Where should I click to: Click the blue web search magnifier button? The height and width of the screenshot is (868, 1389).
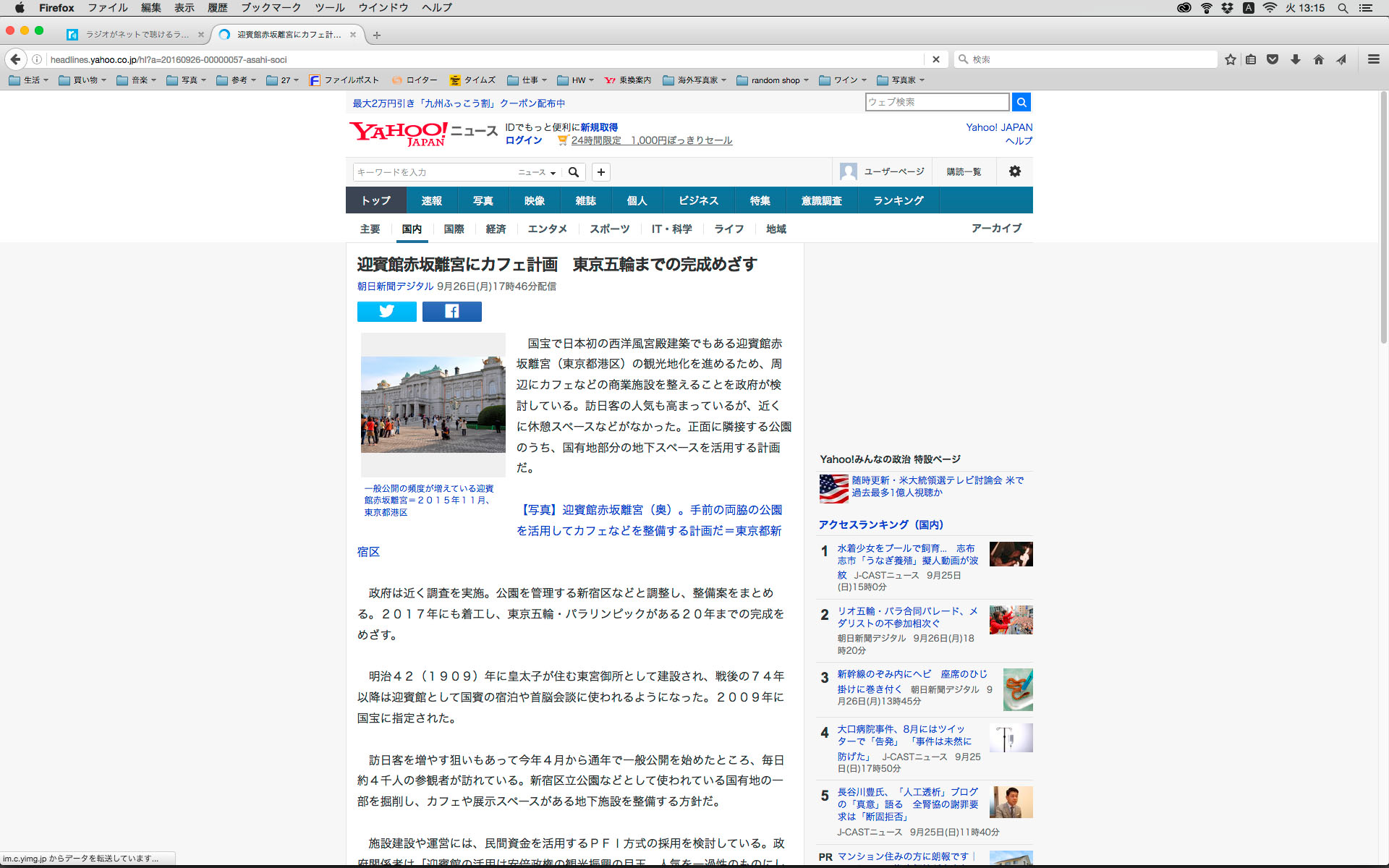tap(1021, 102)
